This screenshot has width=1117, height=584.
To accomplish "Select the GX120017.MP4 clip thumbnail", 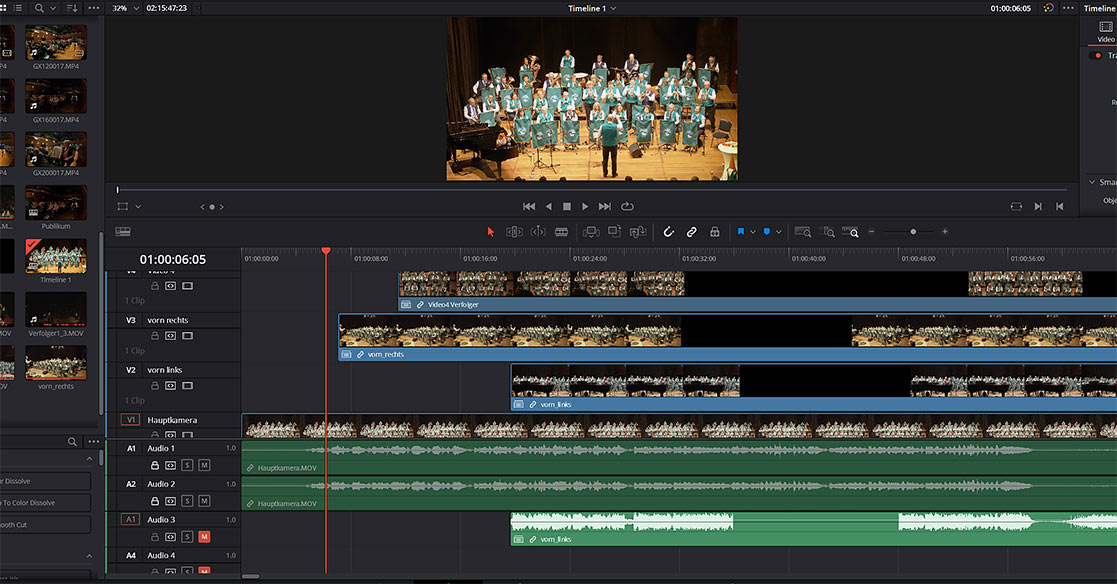I will pos(56,42).
